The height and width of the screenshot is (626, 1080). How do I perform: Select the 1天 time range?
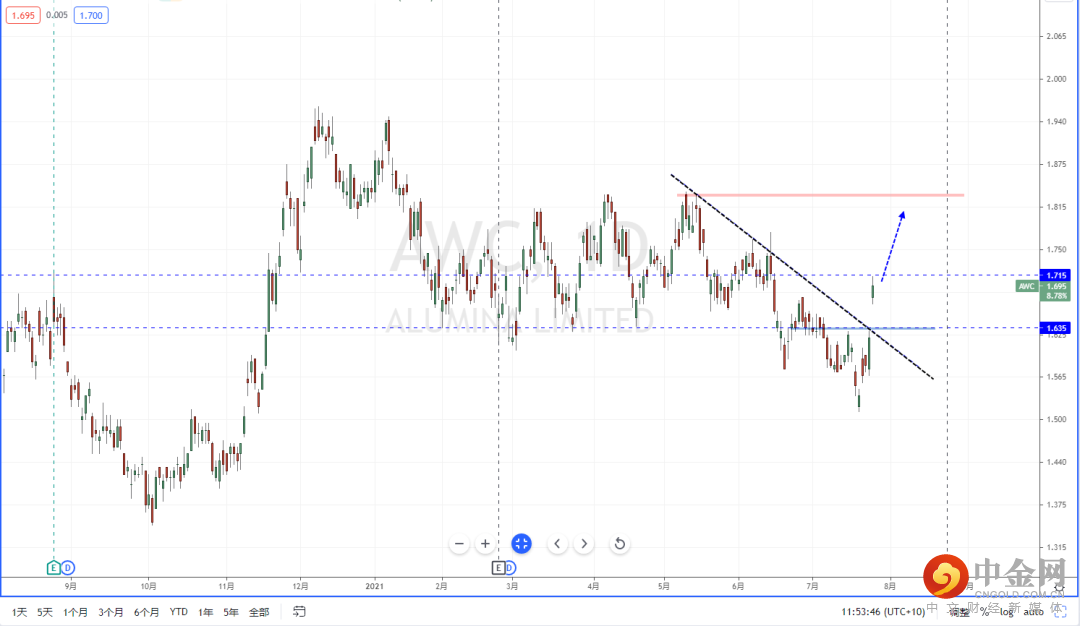[19, 612]
